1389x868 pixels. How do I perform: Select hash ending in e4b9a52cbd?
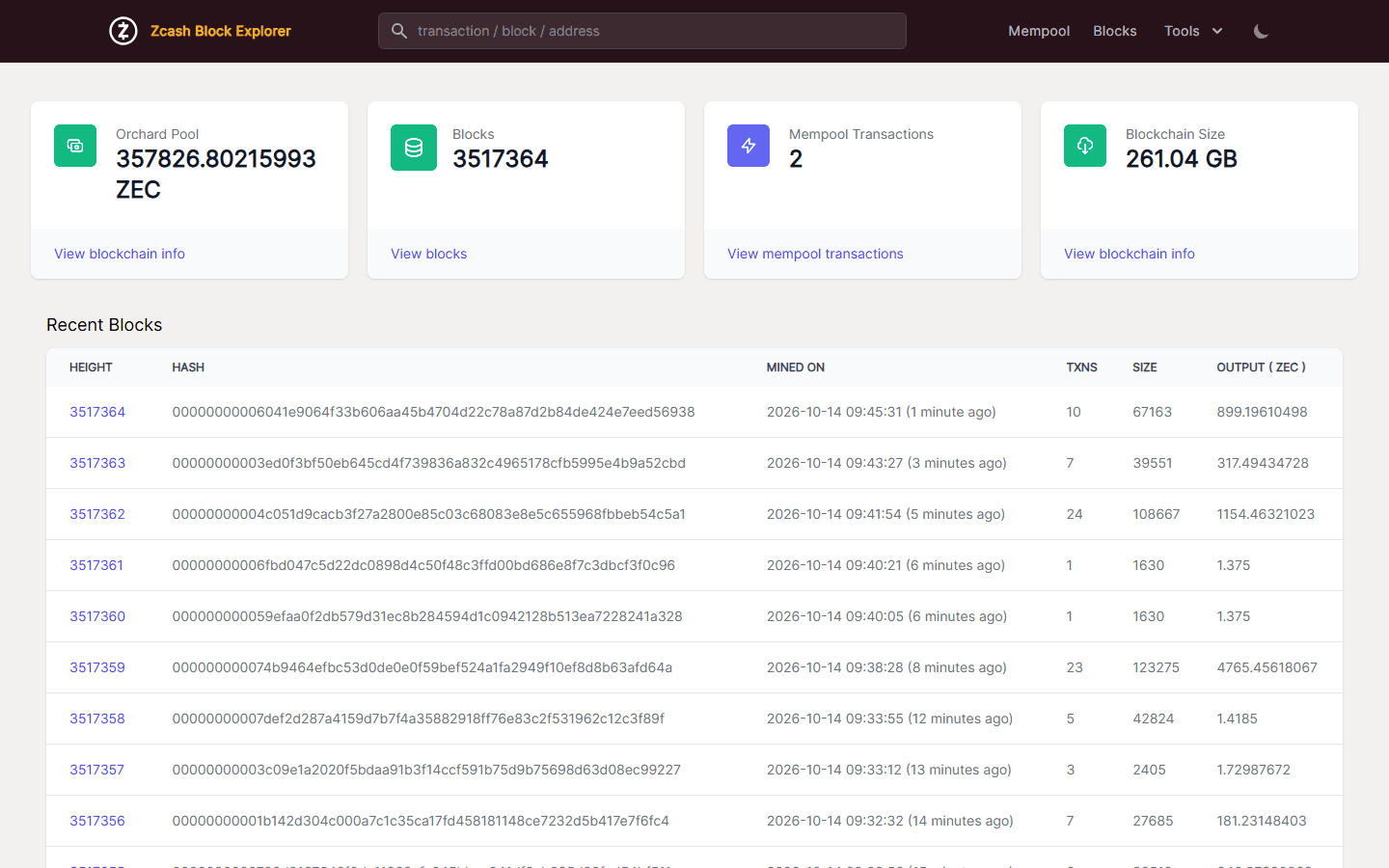429,463
